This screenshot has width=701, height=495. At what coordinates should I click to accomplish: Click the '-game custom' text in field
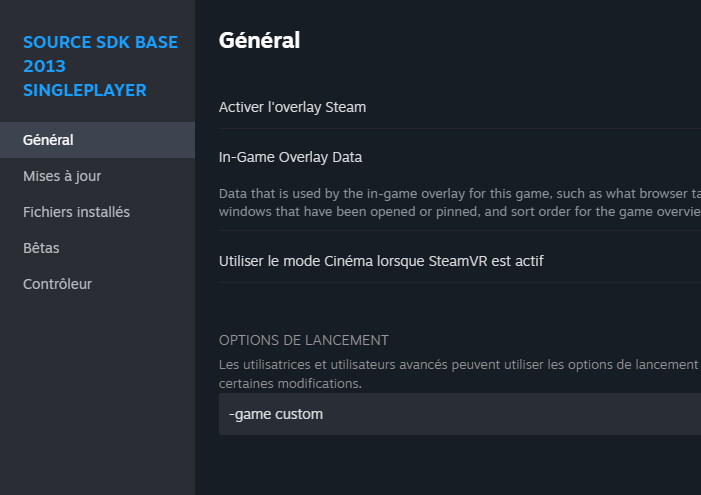tap(276, 414)
